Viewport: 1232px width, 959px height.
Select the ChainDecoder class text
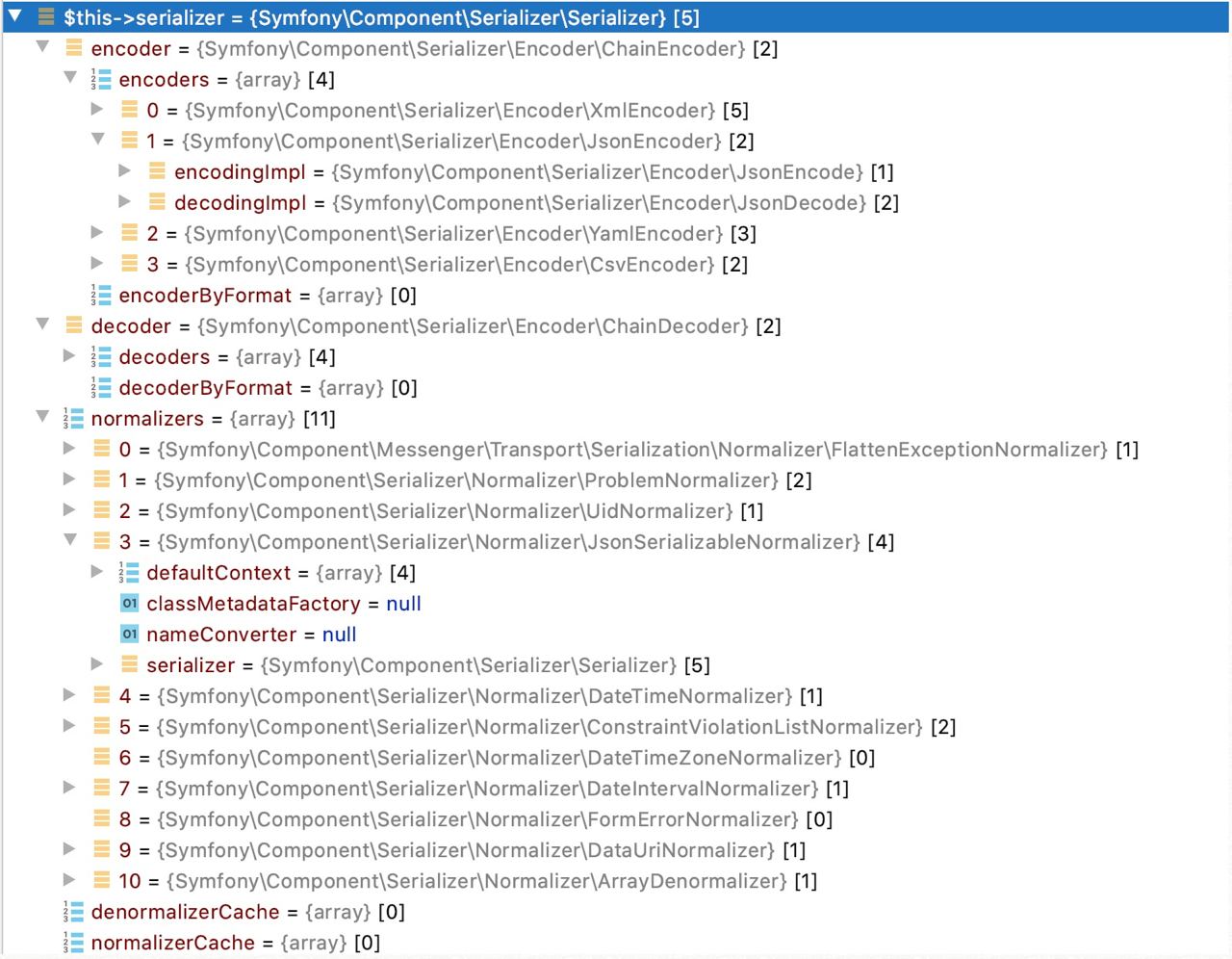pos(473,326)
